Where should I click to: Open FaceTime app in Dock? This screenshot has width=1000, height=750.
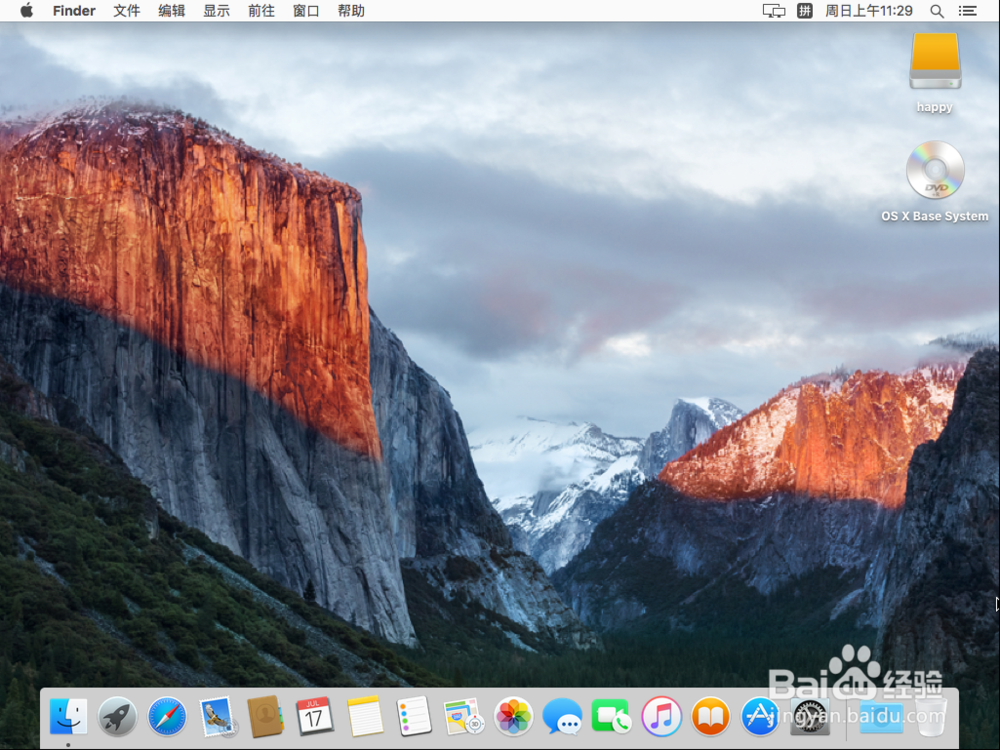(x=611, y=716)
